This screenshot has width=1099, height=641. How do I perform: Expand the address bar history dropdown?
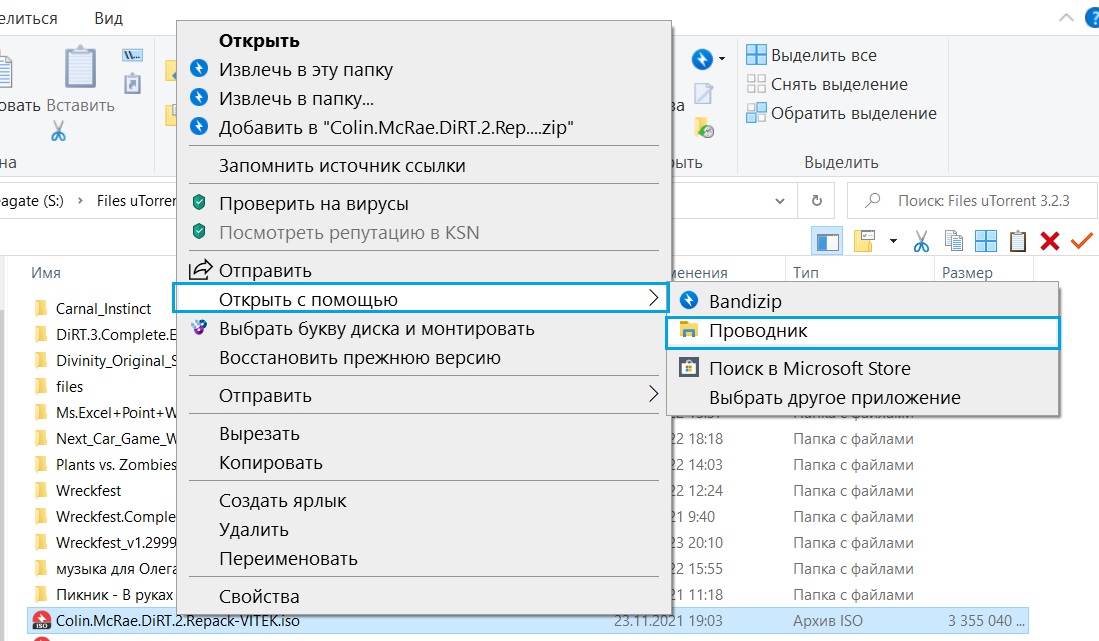(x=780, y=201)
